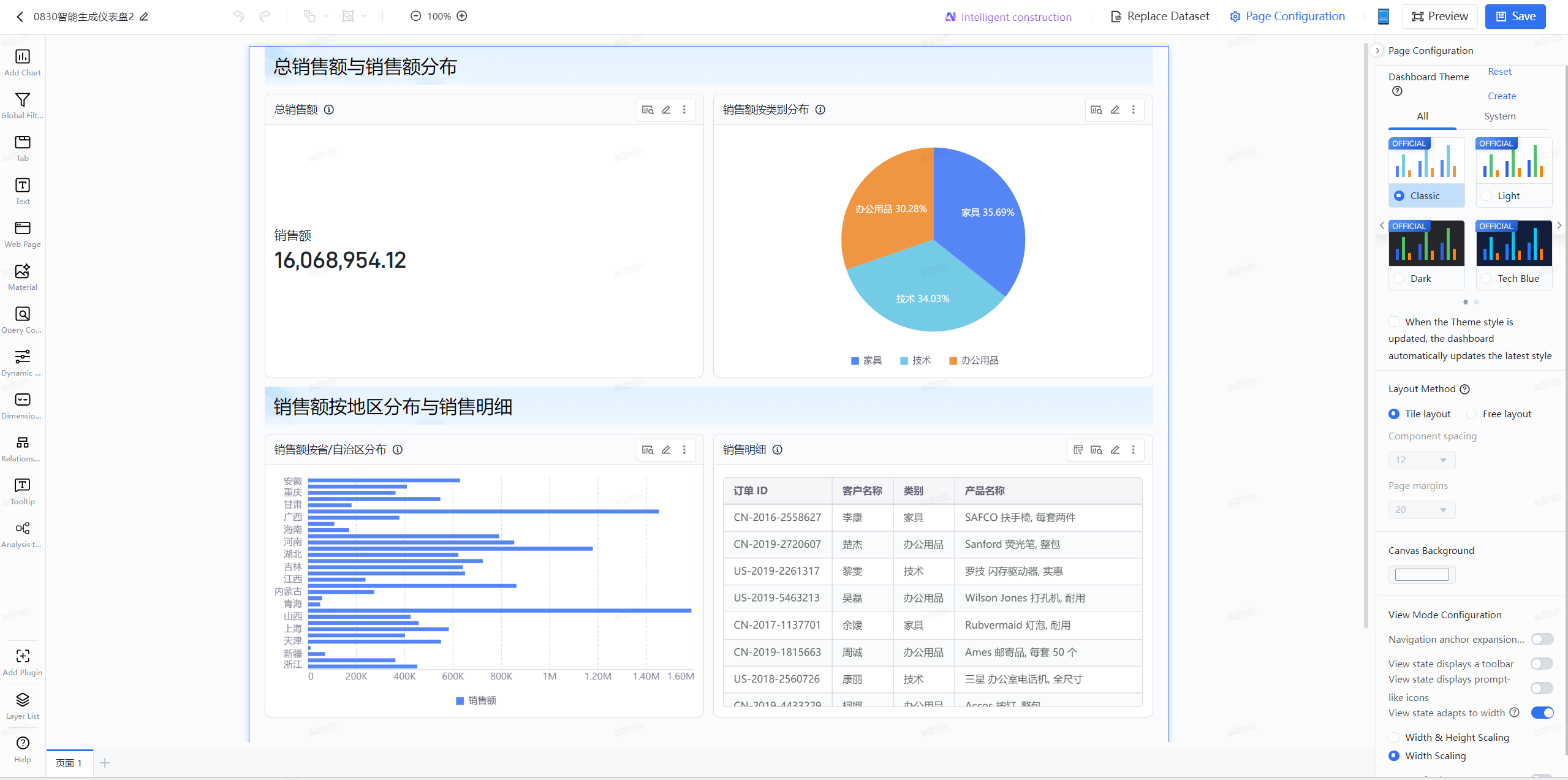The width and height of the screenshot is (1568, 780).
Task: Open Help from the sidebar
Action: click(23, 750)
